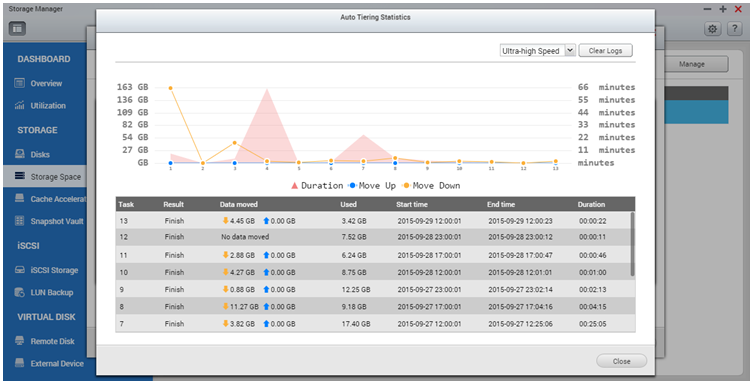Click the Manage button behind the dialog
The height and width of the screenshot is (385, 753).
pos(692,64)
